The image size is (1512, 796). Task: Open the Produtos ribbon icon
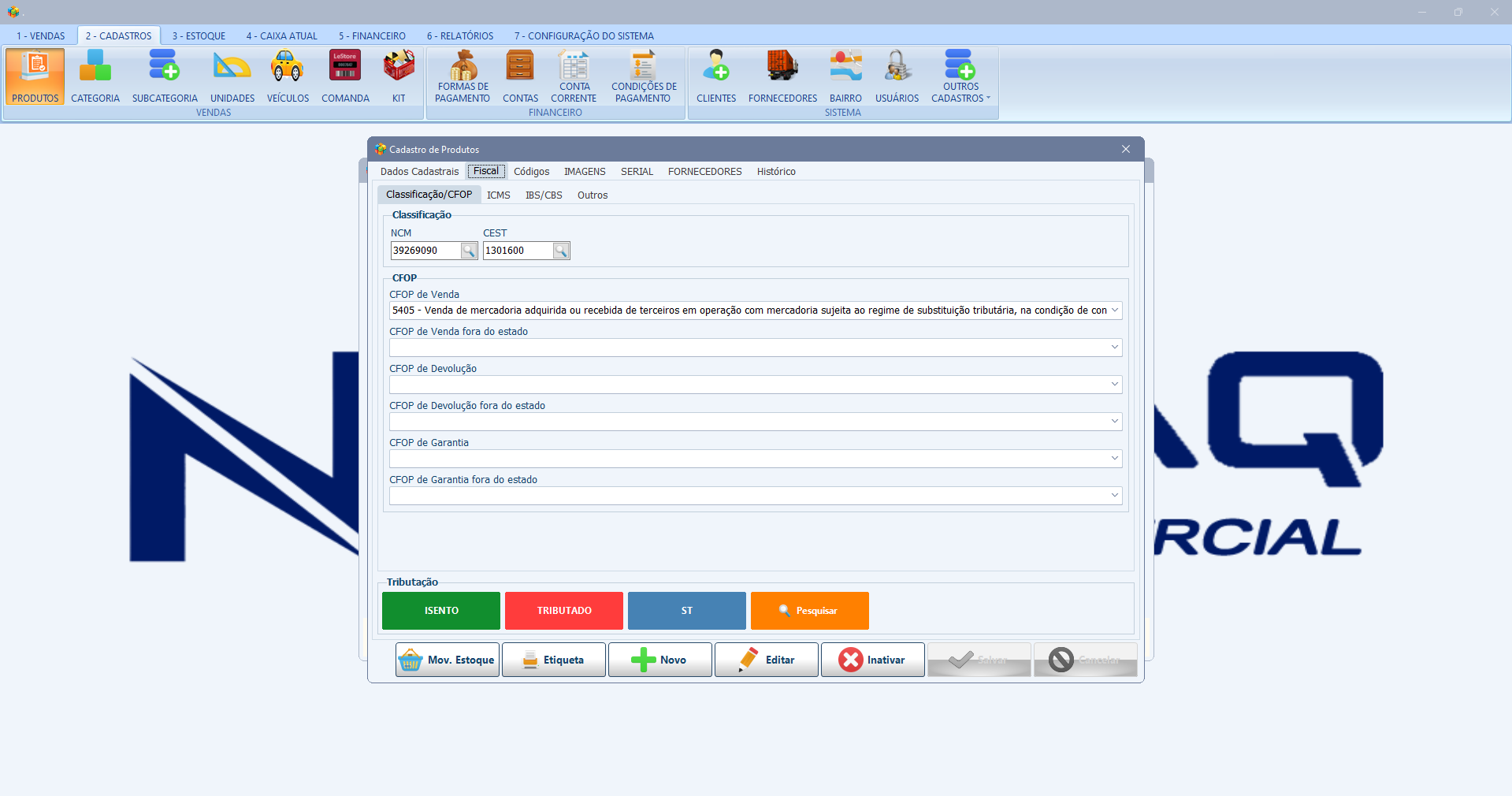click(35, 76)
